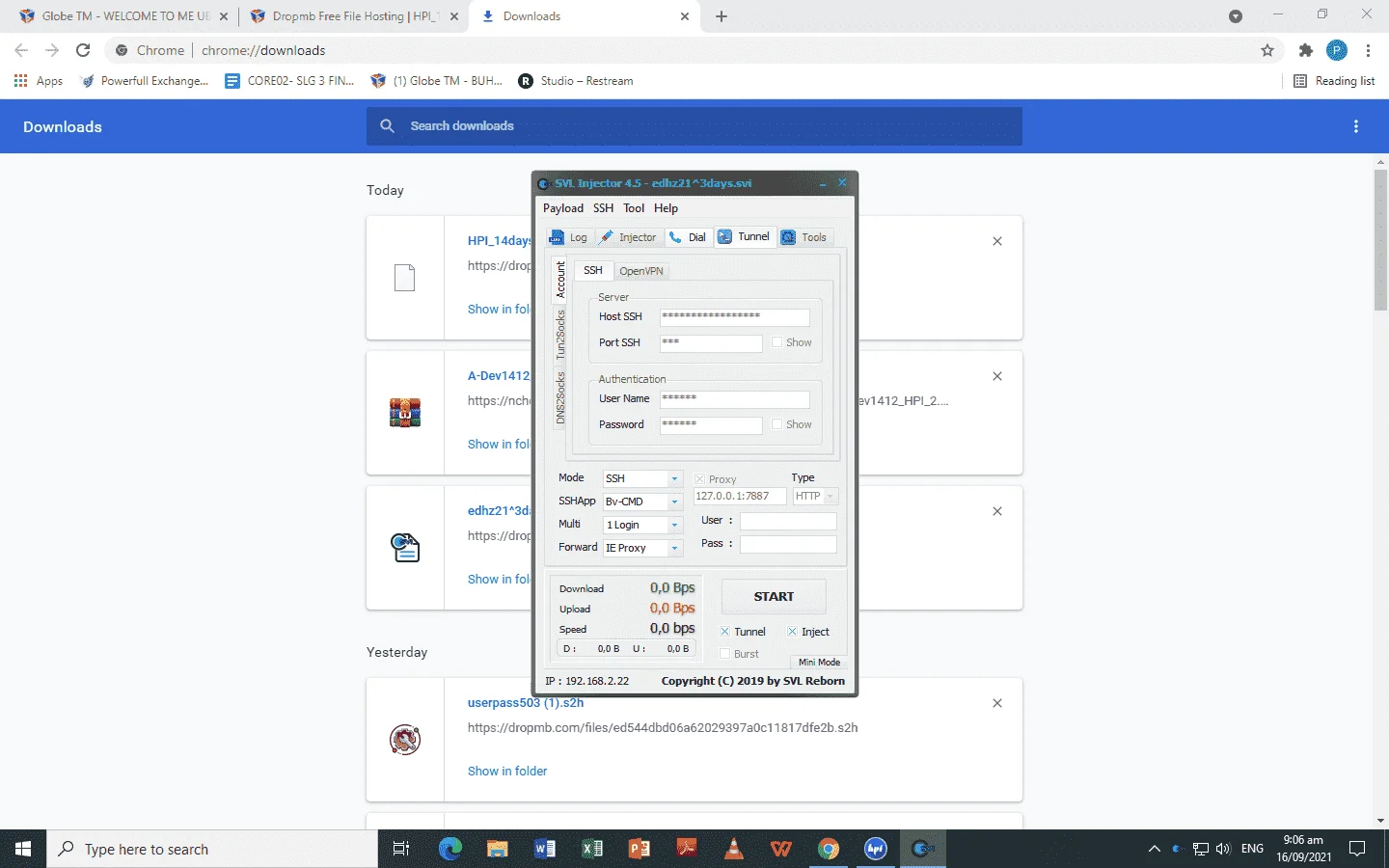The width and height of the screenshot is (1389, 868).
Task: Expand the SSHApp dropdown showing Bv-CMD
Action: click(x=674, y=502)
